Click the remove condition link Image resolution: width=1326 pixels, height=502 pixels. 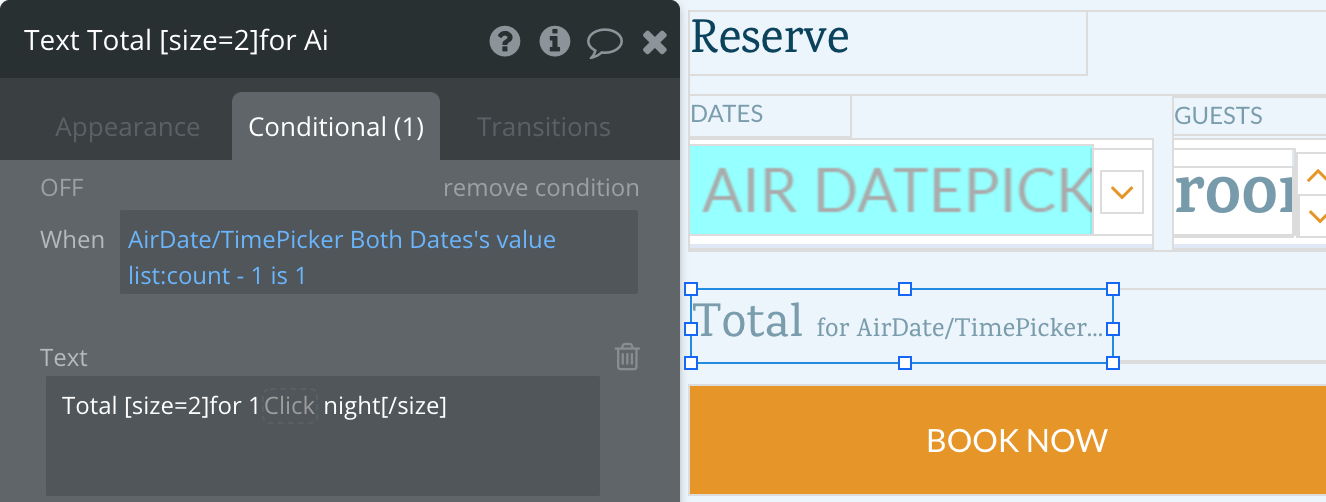coord(541,188)
